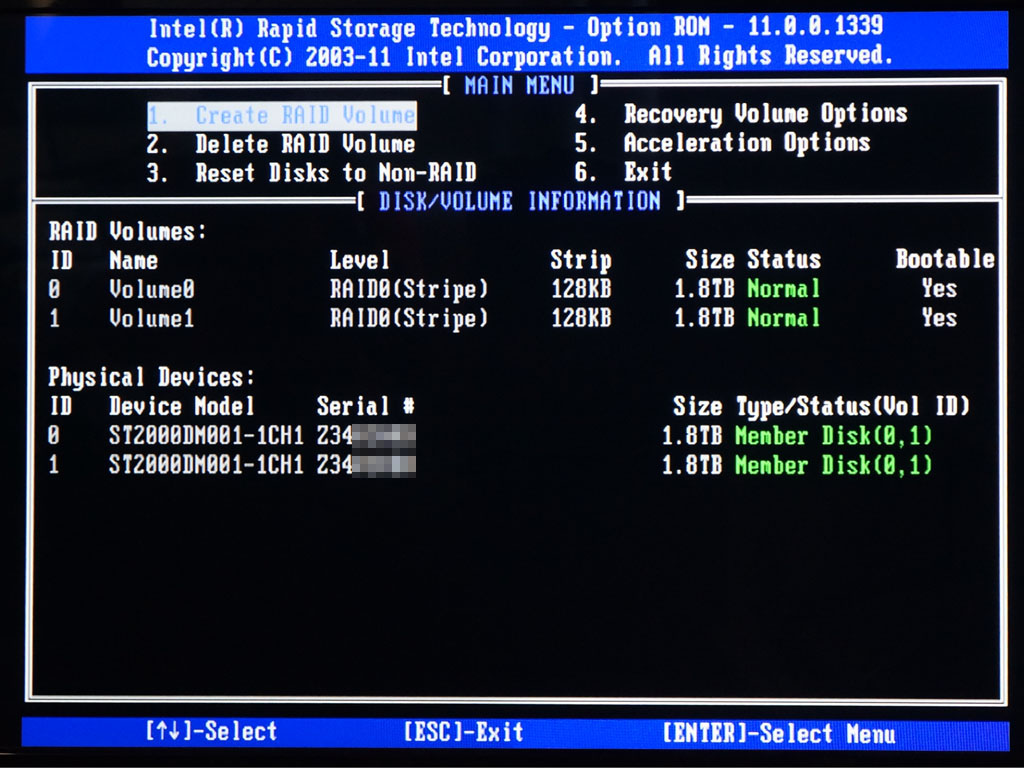This screenshot has width=1024, height=768.
Task: Click the serial number of device 0
Action: [366, 436]
